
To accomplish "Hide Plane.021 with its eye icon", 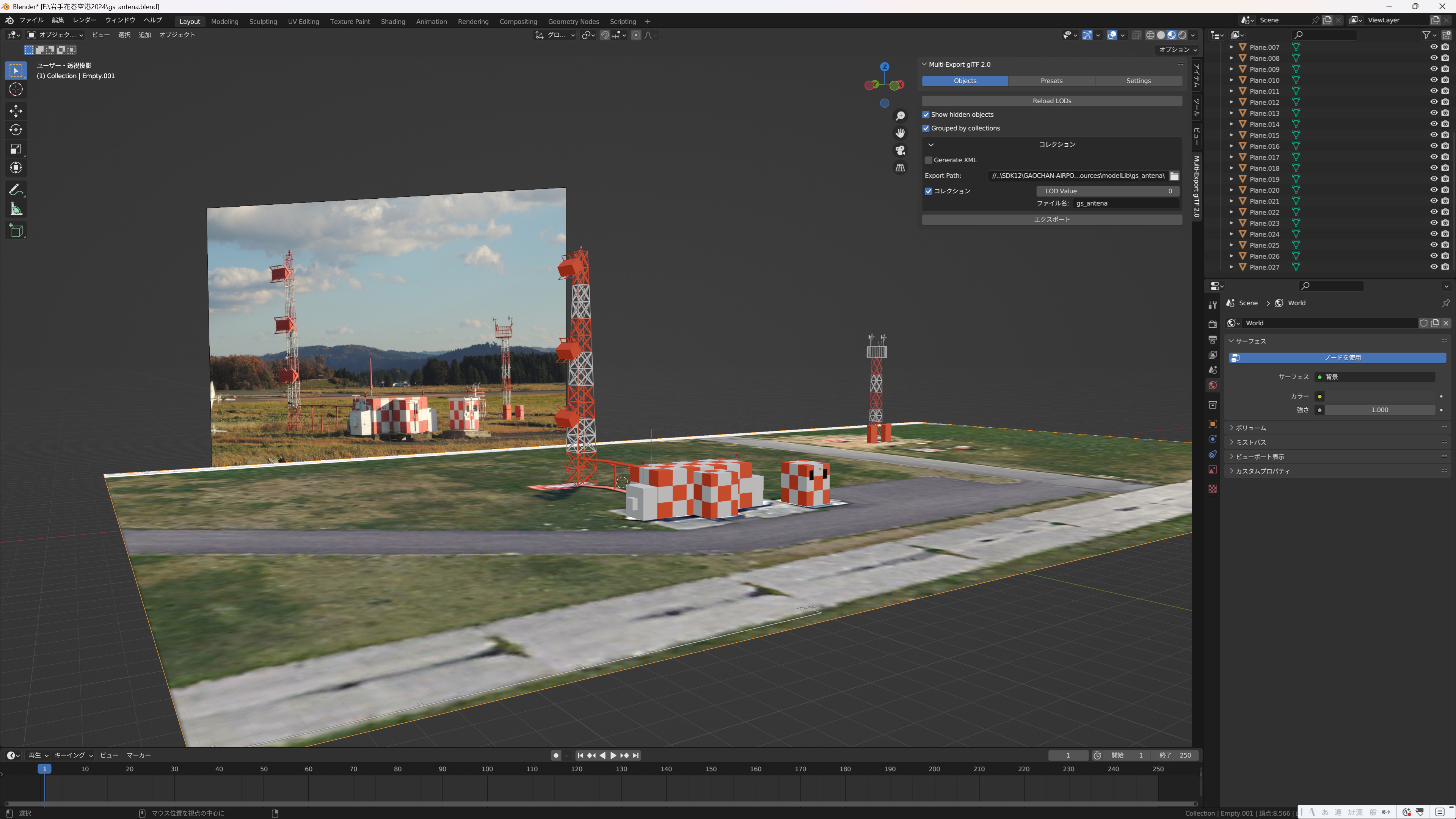I will click(x=1434, y=201).
